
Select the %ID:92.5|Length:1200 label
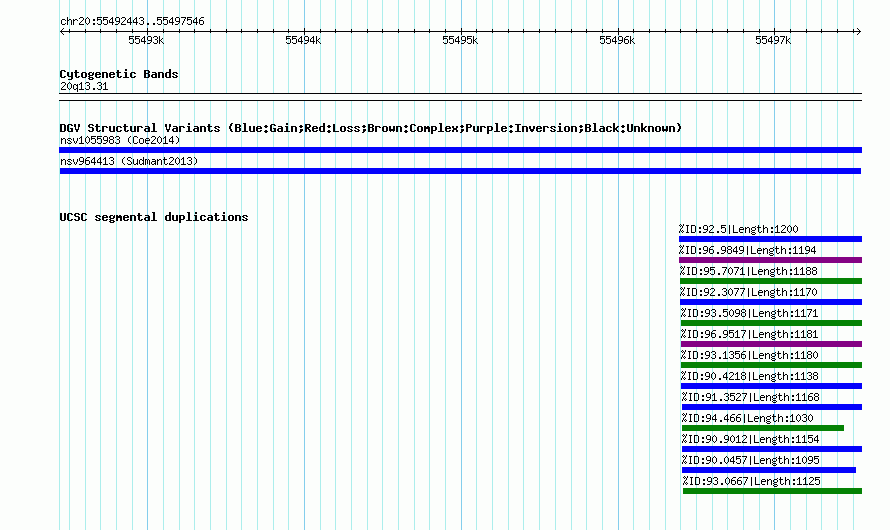tap(738, 229)
